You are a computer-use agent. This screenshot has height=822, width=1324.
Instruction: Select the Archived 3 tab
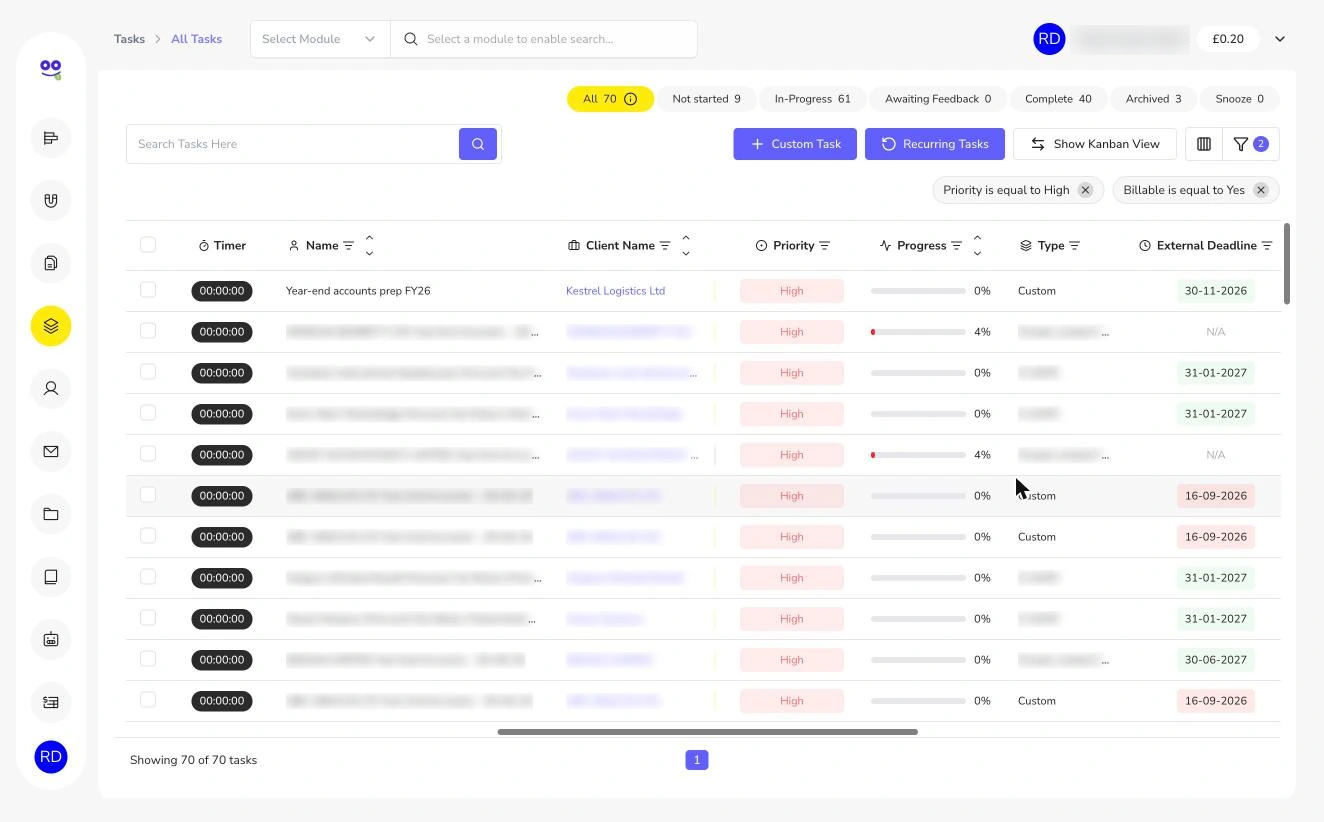(x=1153, y=99)
